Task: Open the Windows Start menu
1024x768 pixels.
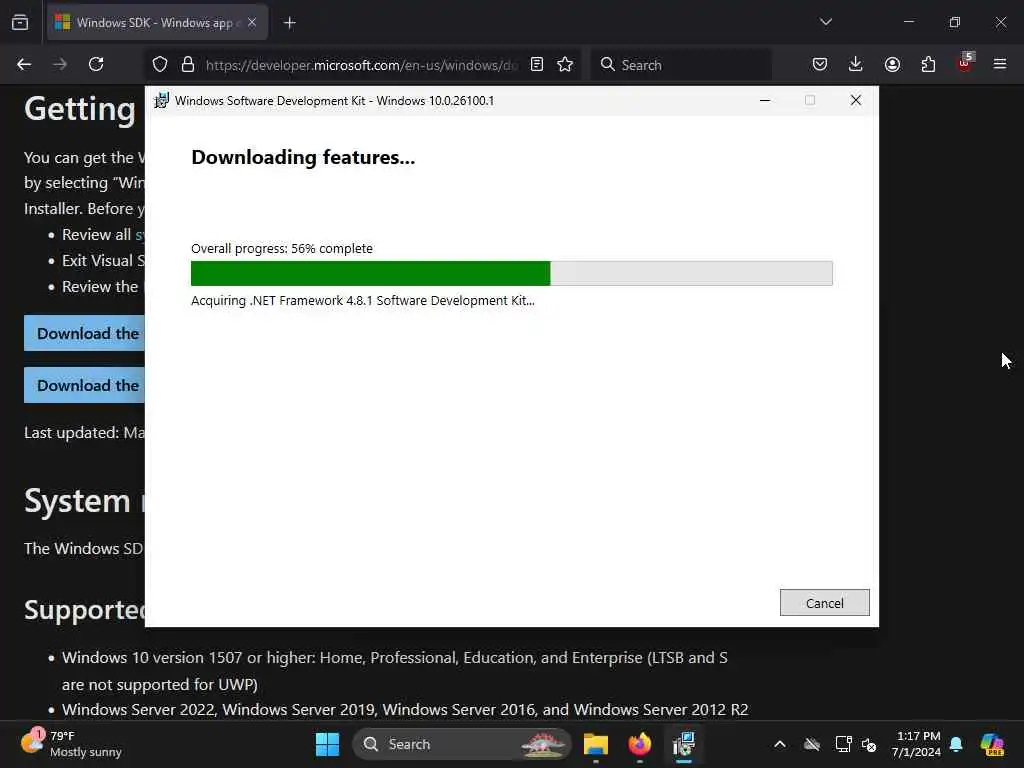Action: (327, 744)
